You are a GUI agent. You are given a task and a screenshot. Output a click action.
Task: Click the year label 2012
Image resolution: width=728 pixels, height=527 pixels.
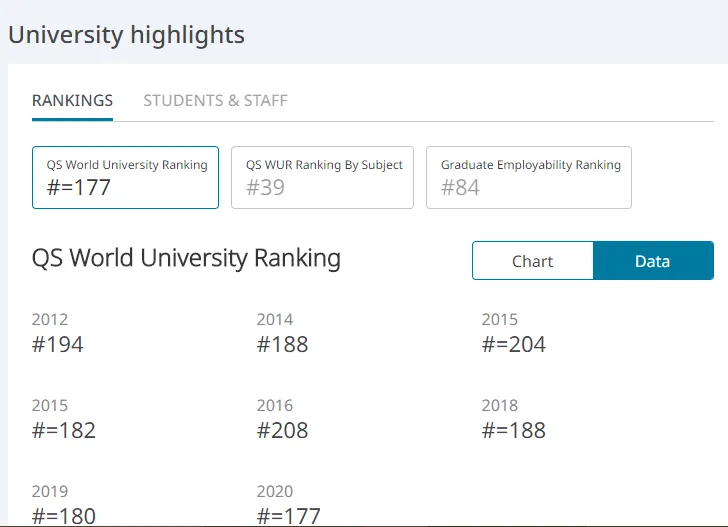tap(50, 319)
